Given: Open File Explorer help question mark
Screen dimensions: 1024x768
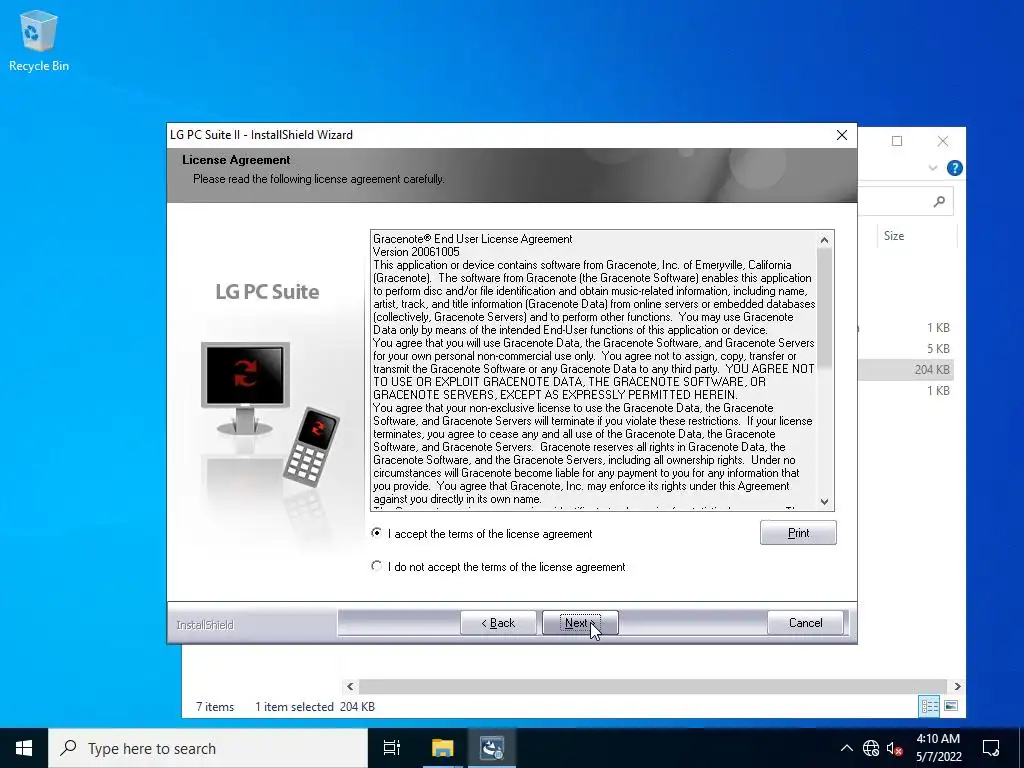Looking at the screenshot, I should pyautogui.click(x=954, y=168).
